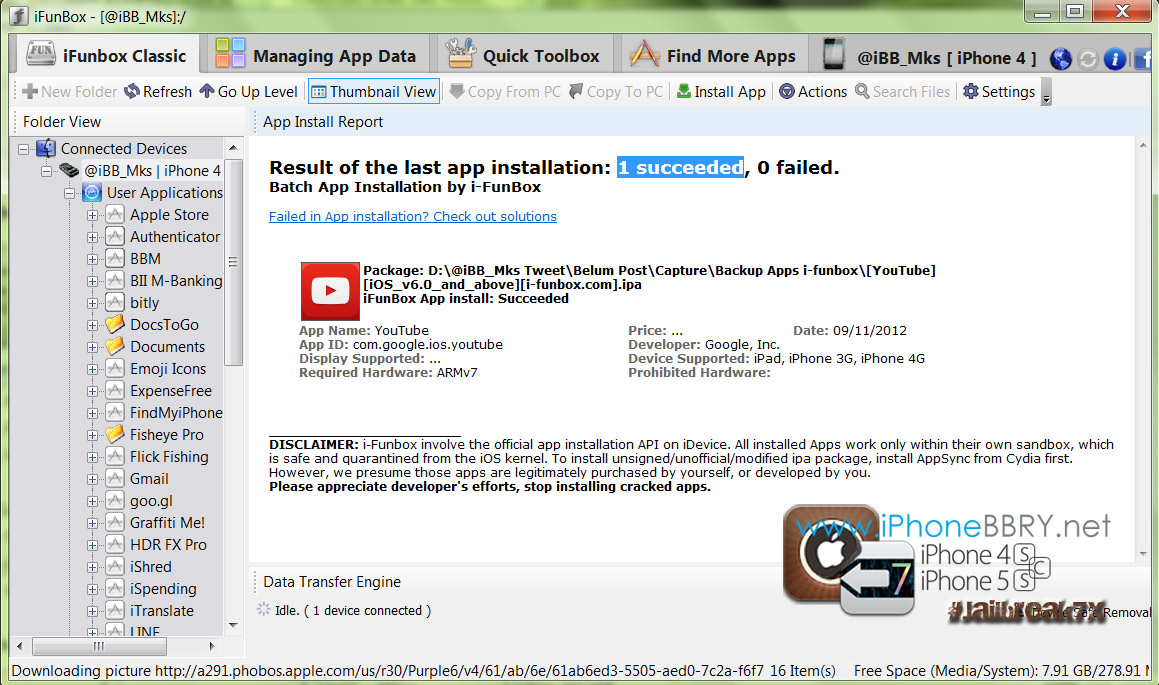The width and height of the screenshot is (1159, 685).
Task: Expand the bitly tree item
Action: tap(92, 303)
